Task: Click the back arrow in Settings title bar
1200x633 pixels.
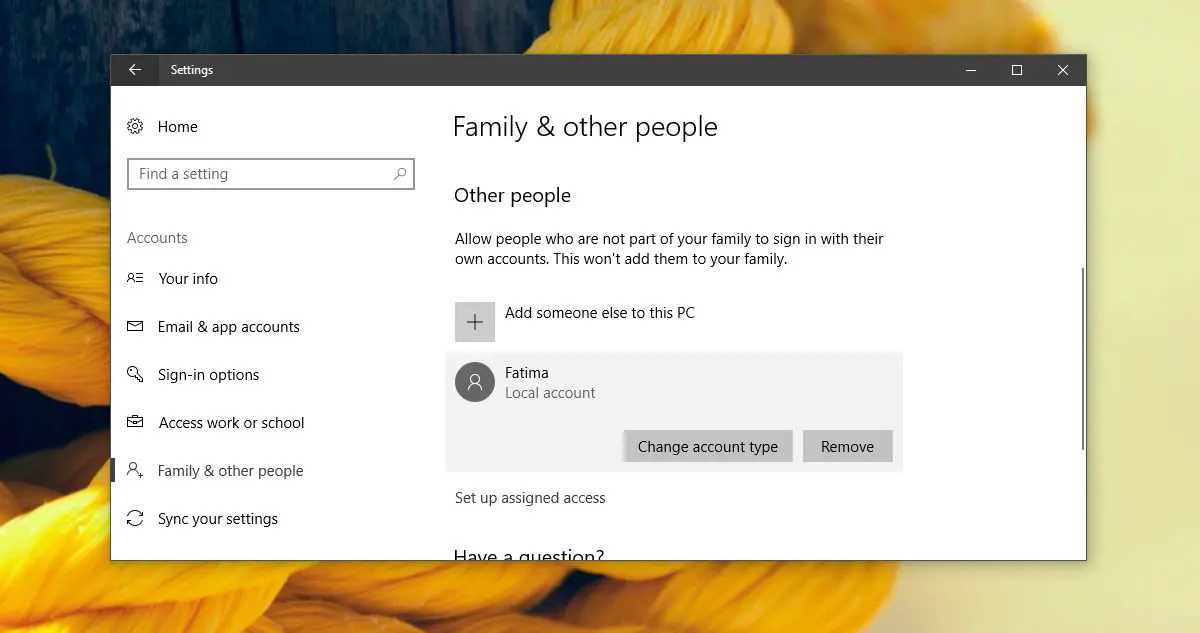Action: point(135,70)
